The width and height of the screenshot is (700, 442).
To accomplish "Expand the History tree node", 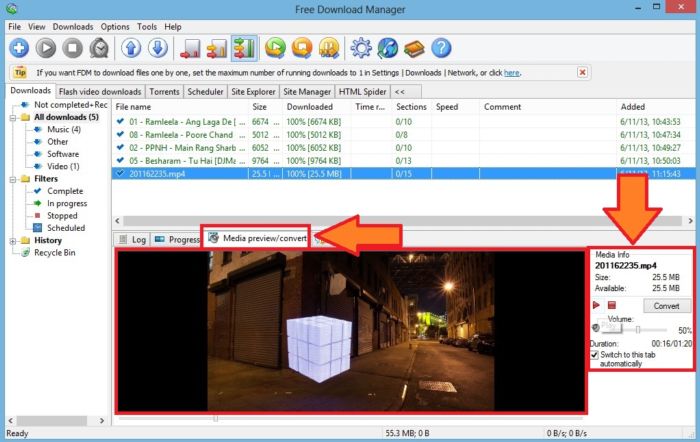I will tap(13, 241).
